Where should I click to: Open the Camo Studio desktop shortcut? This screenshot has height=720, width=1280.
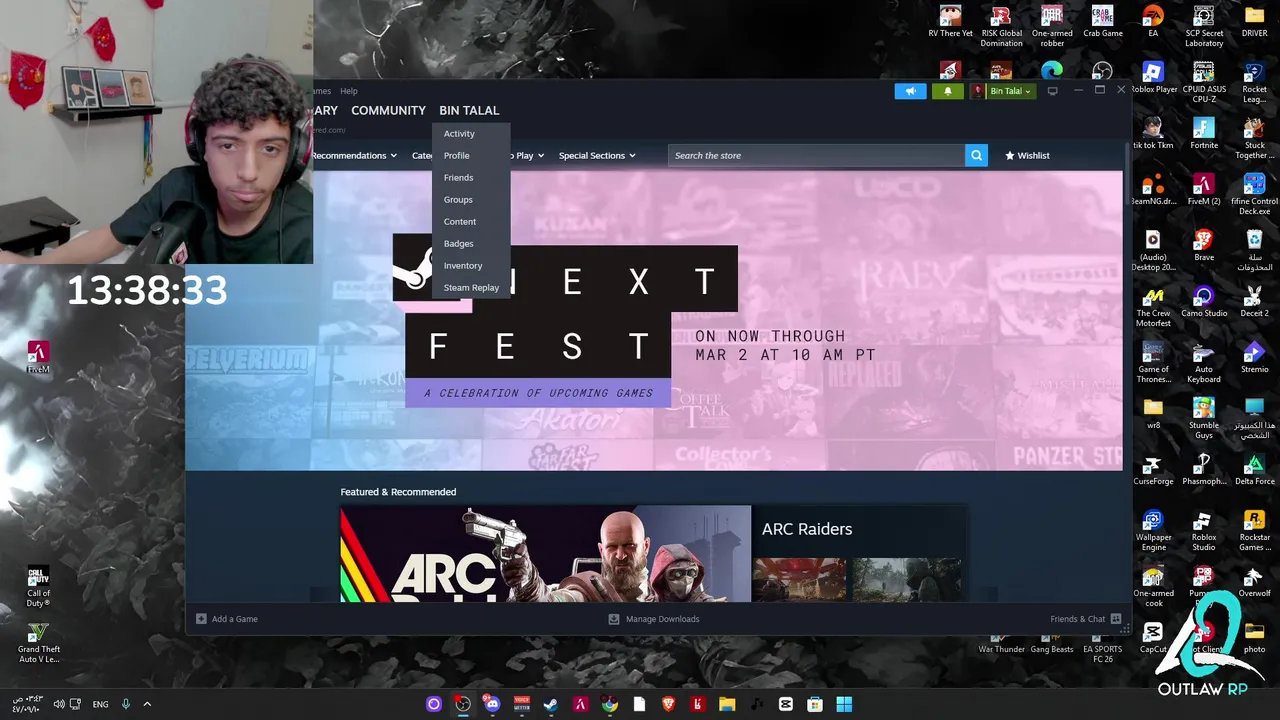tap(1204, 301)
